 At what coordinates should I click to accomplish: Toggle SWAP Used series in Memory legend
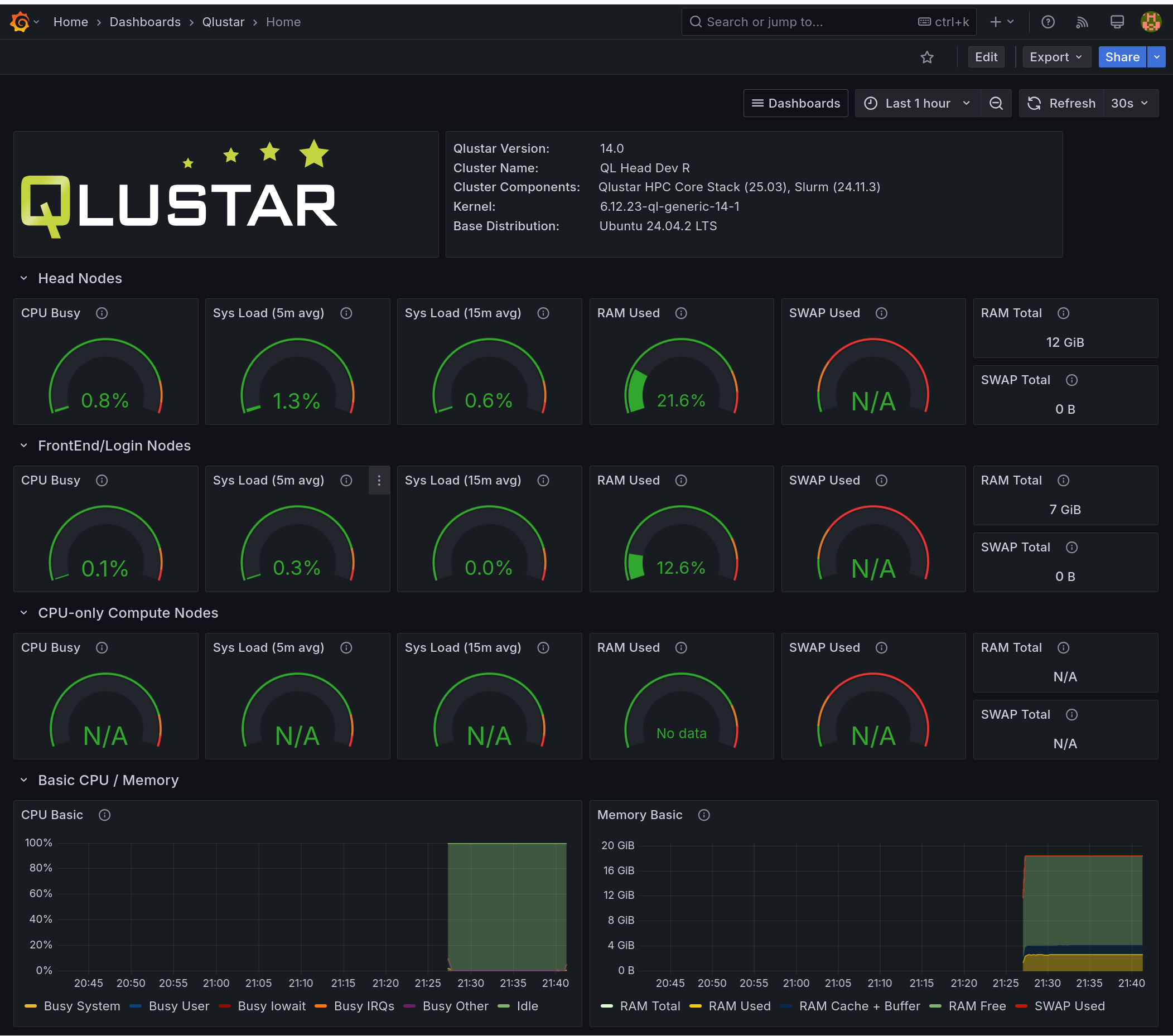pyautogui.click(x=1069, y=1006)
